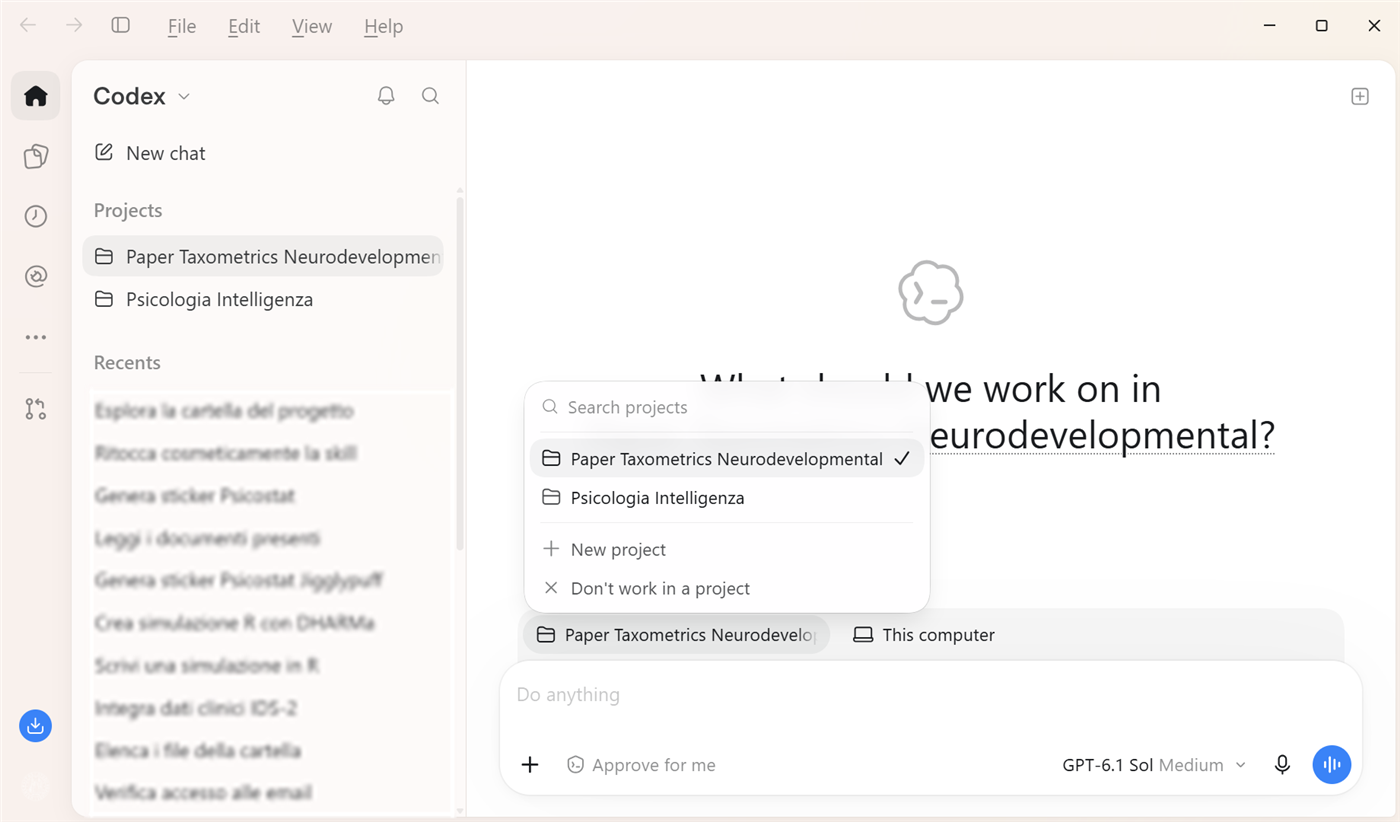This screenshot has height=822, width=1400.
Task: Toggle the sidebar panel icon in title bar
Action: coord(121,25)
